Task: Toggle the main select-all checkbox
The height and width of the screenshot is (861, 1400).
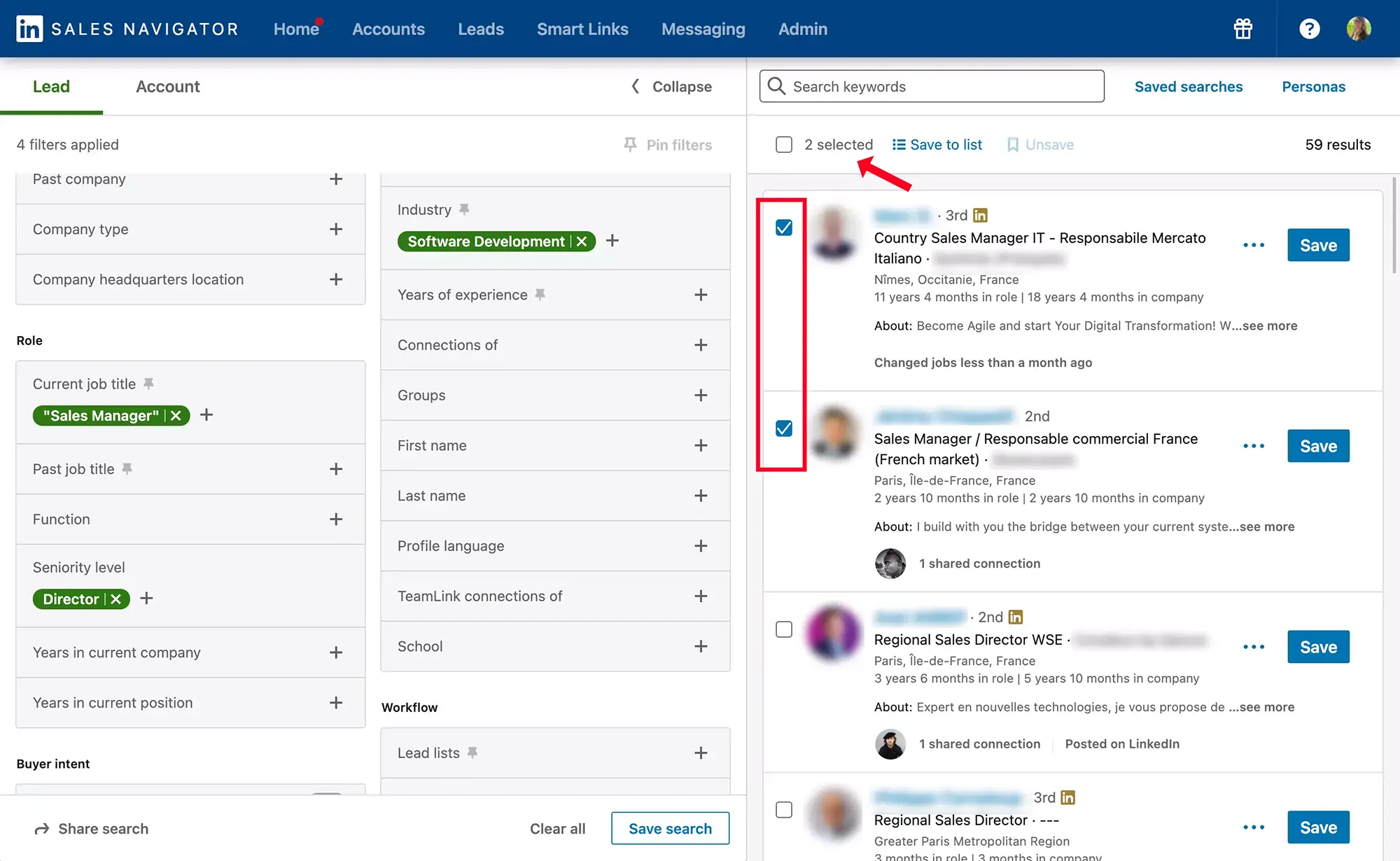Action: (x=784, y=144)
